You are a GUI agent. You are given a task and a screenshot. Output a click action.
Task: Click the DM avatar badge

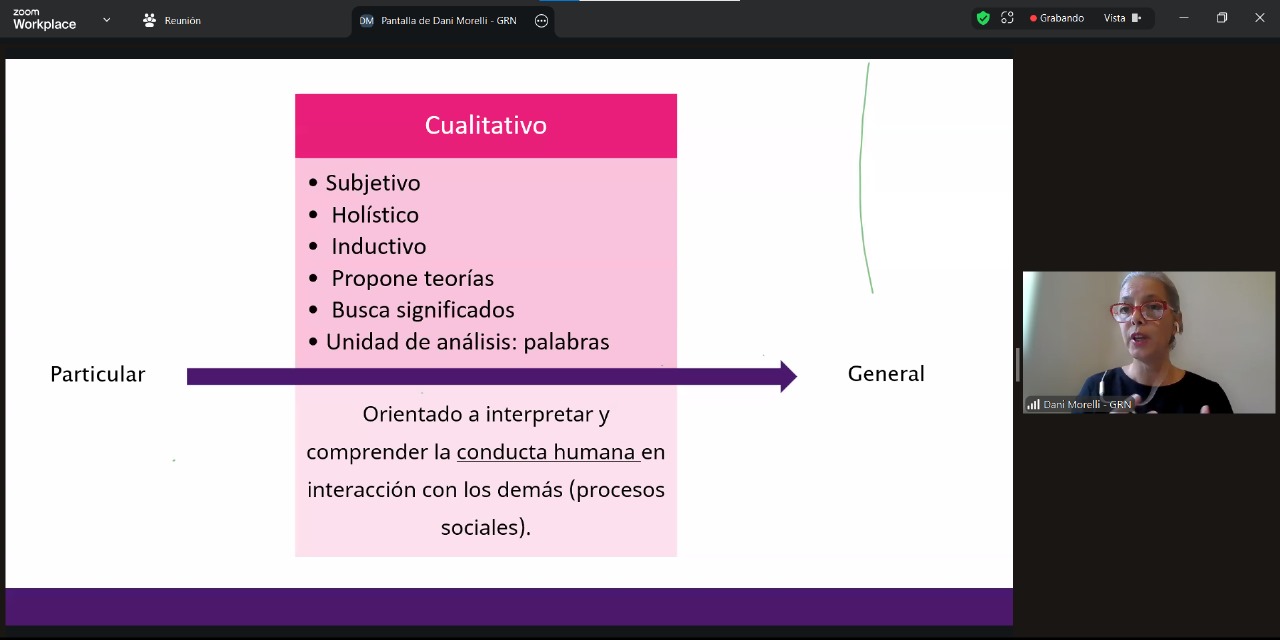tap(366, 20)
